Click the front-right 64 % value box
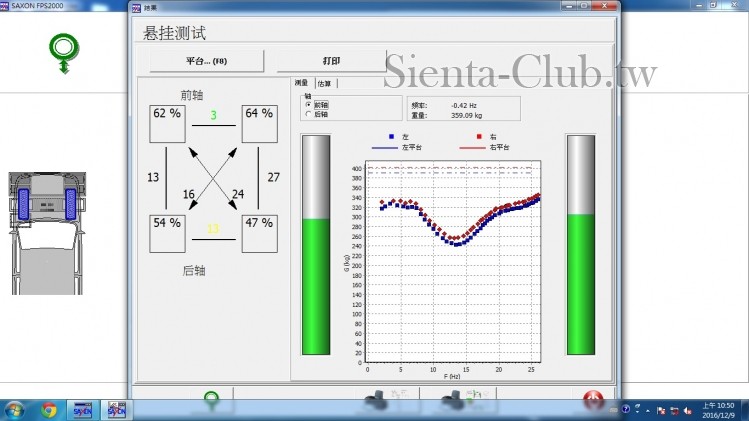Screen dimensions: 749x421 click(259, 123)
